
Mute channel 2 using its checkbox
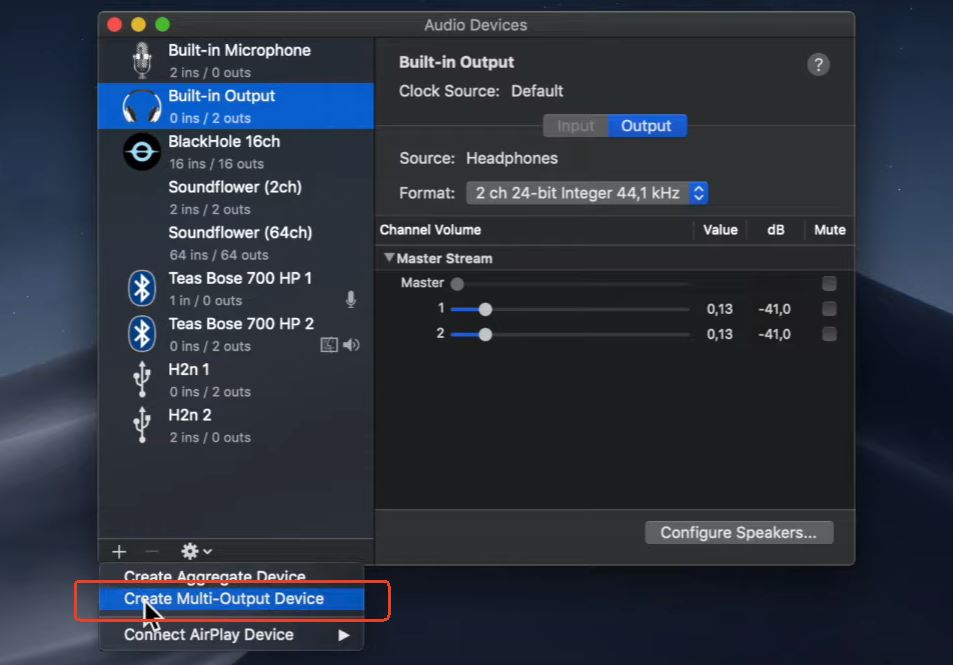(829, 334)
